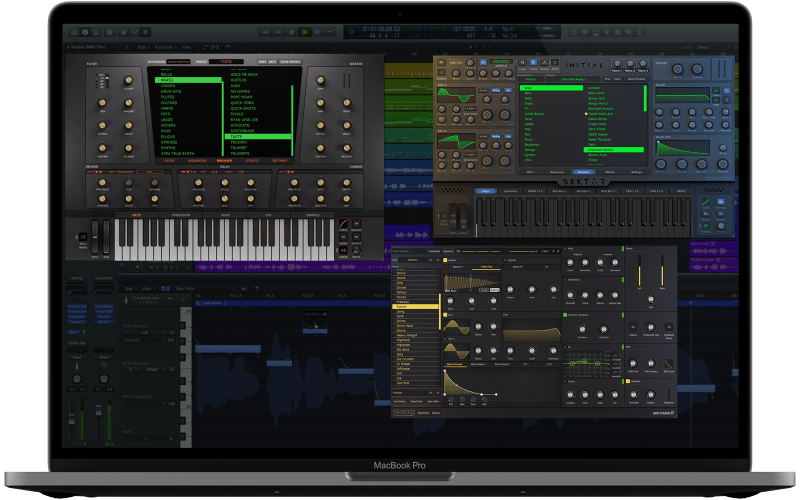Click the Rewind transport button
Viewport: 800px width, 500px height.
(265, 32)
